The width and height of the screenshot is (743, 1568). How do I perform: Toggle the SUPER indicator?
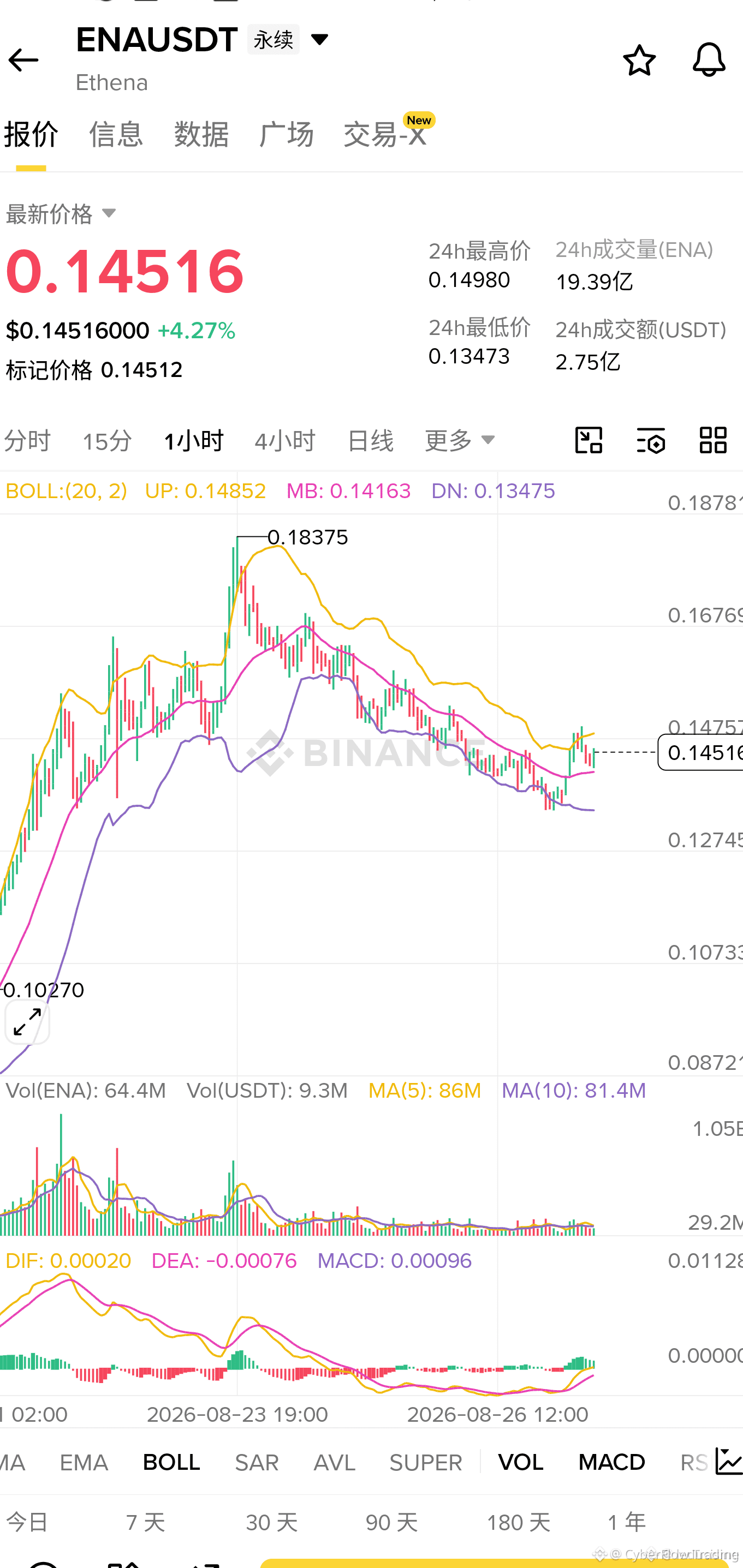426,1462
